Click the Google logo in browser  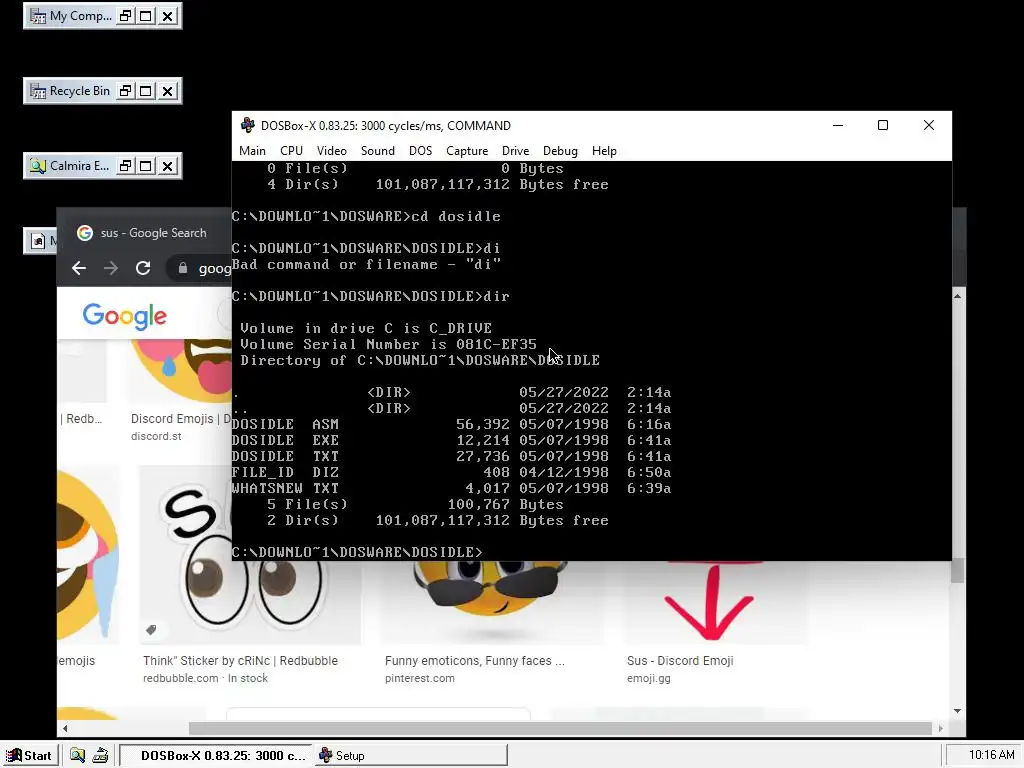(x=124, y=317)
